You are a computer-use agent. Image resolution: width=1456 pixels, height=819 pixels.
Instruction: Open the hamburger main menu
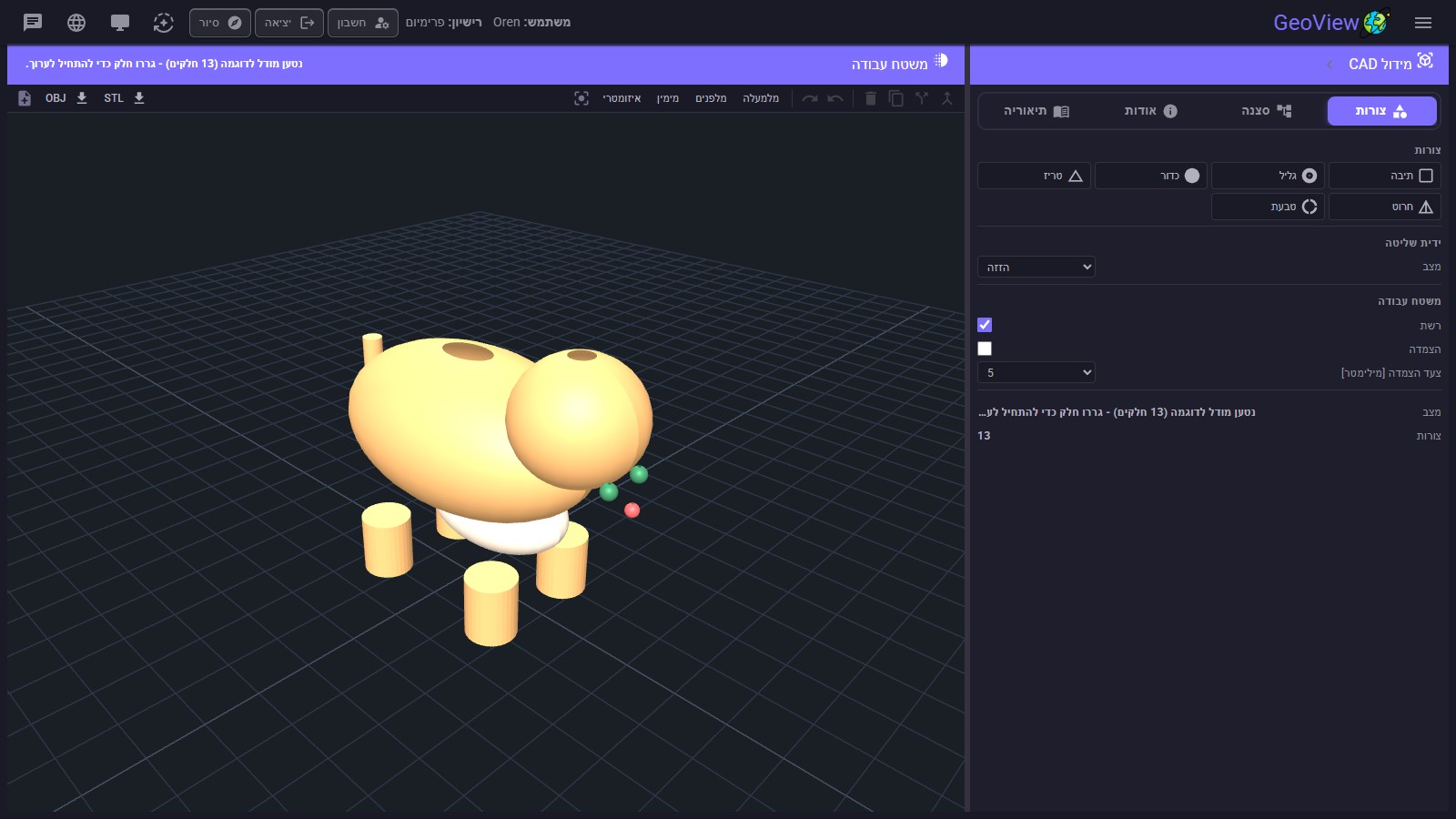tap(1423, 23)
